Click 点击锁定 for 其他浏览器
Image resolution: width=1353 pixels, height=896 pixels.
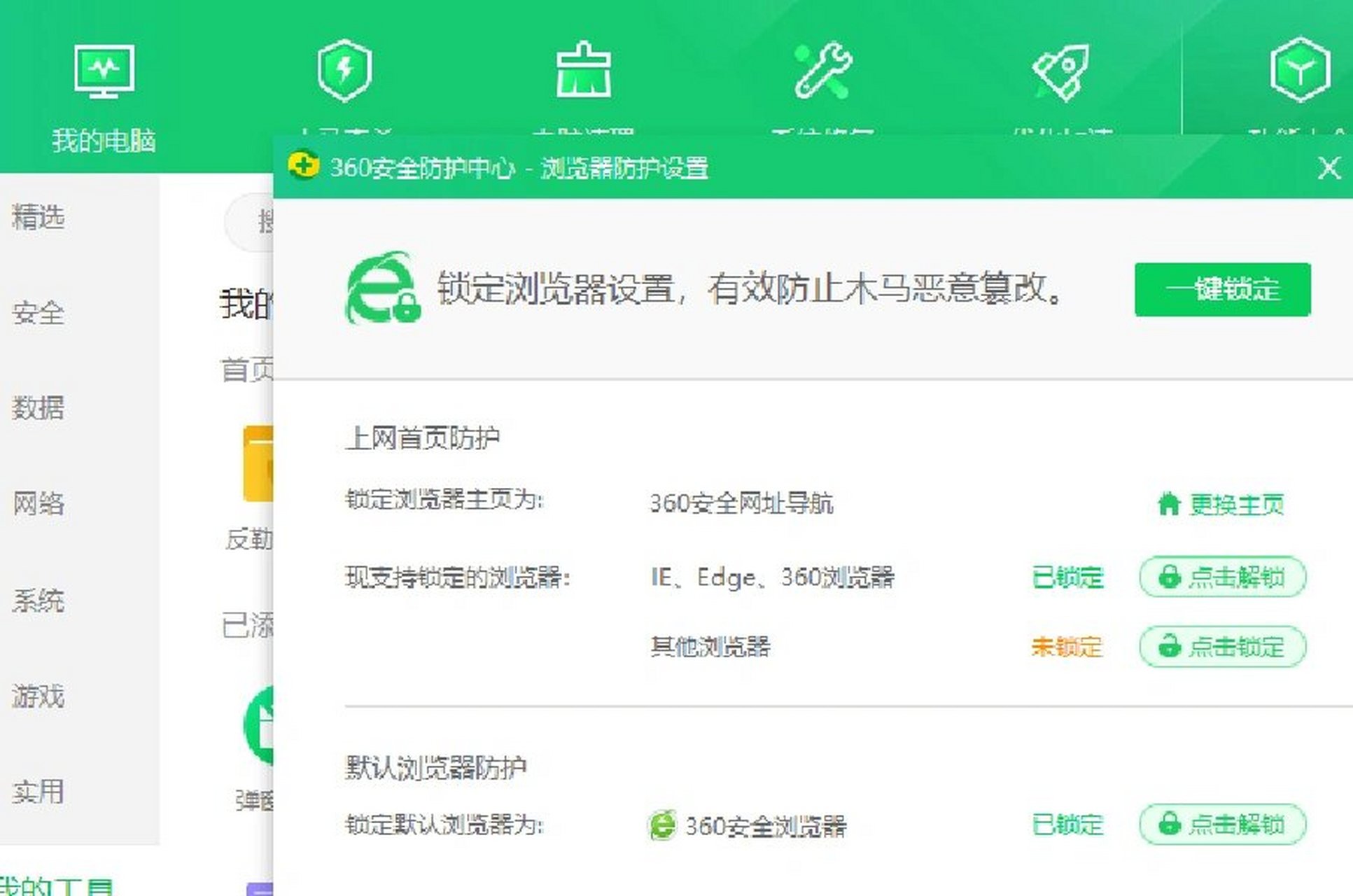point(1222,646)
